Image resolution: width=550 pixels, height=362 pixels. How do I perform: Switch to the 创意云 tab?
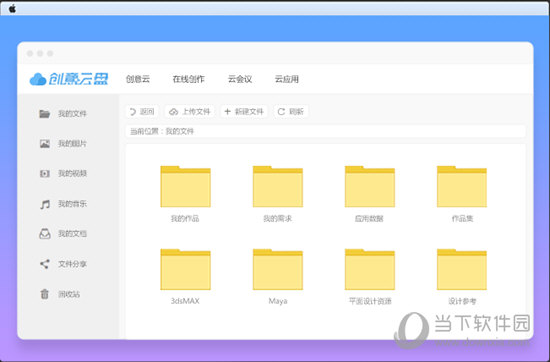pyautogui.click(x=138, y=79)
